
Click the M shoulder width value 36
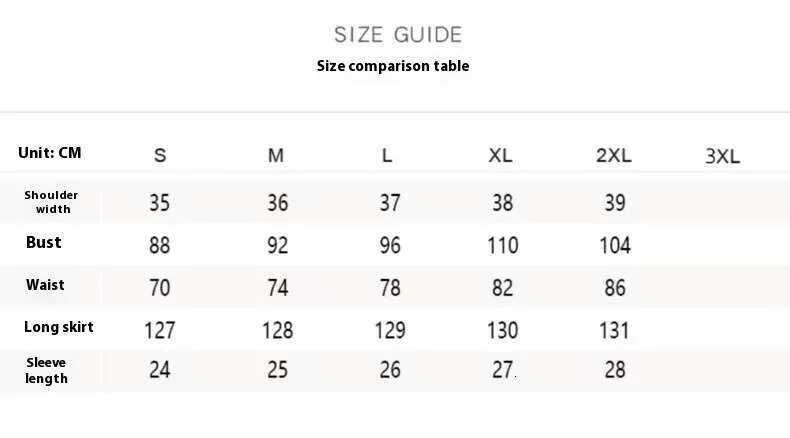(278, 203)
